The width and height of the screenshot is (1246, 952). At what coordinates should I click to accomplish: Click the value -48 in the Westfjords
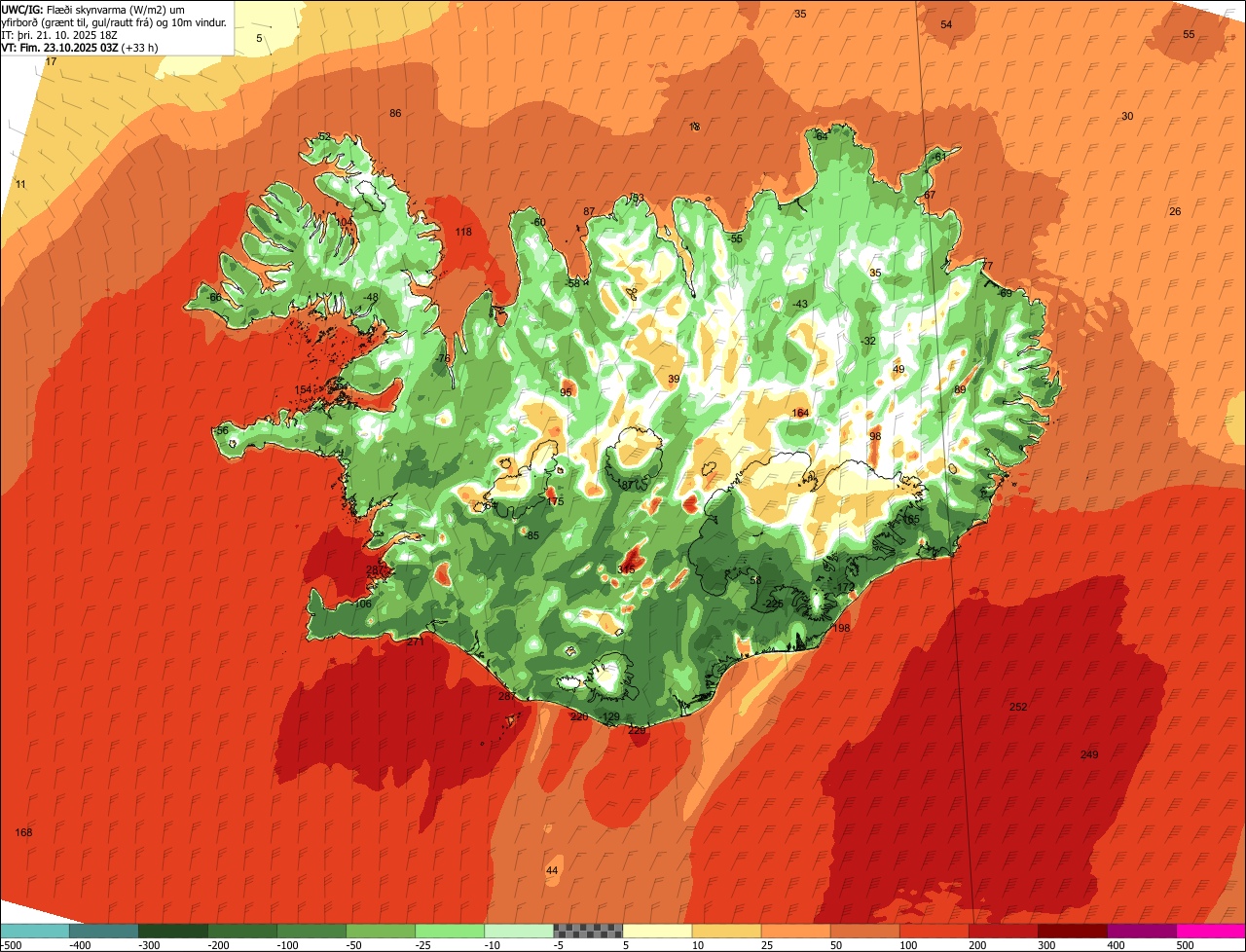coord(371,297)
